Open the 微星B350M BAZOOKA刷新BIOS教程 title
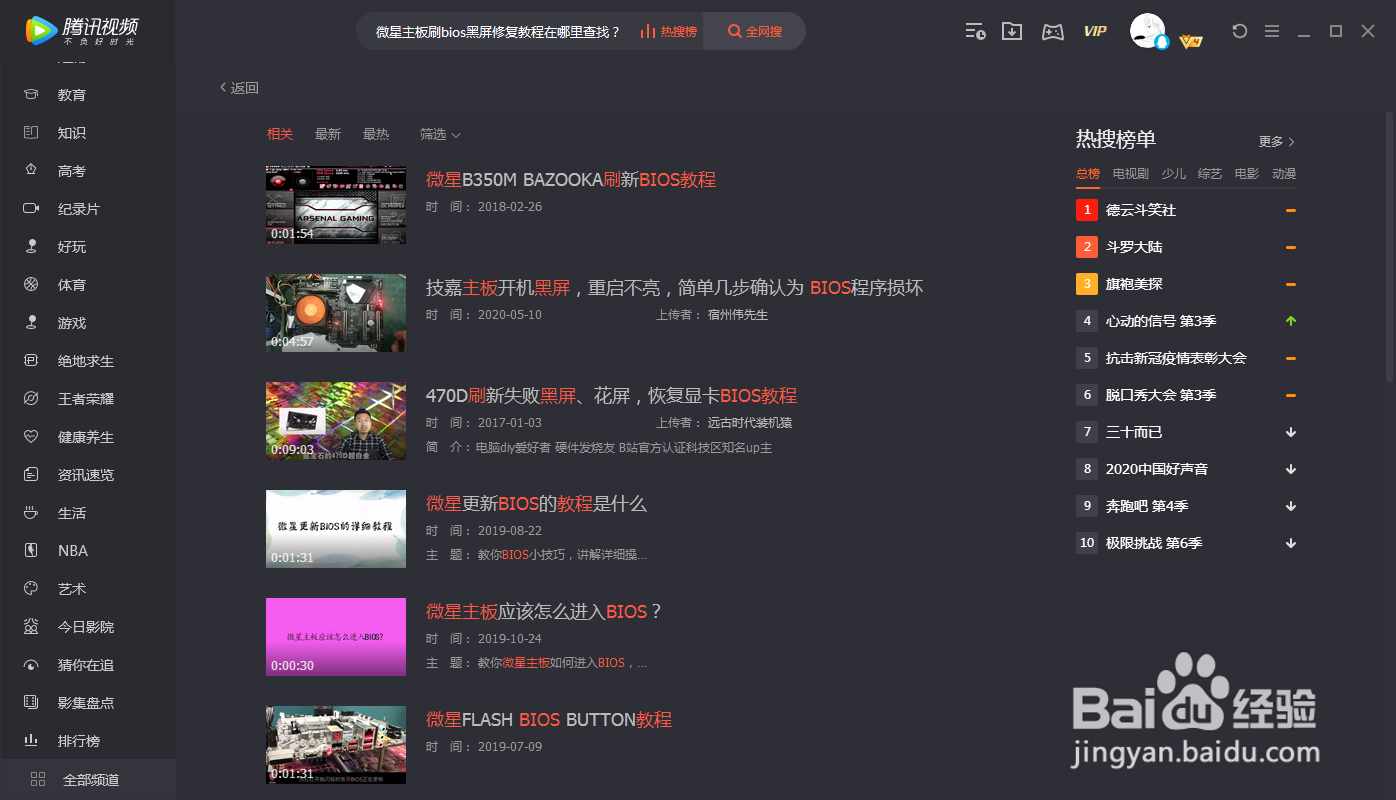The height and width of the screenshot is (800, 1396). pyautogui.click(x=571, y=180)
